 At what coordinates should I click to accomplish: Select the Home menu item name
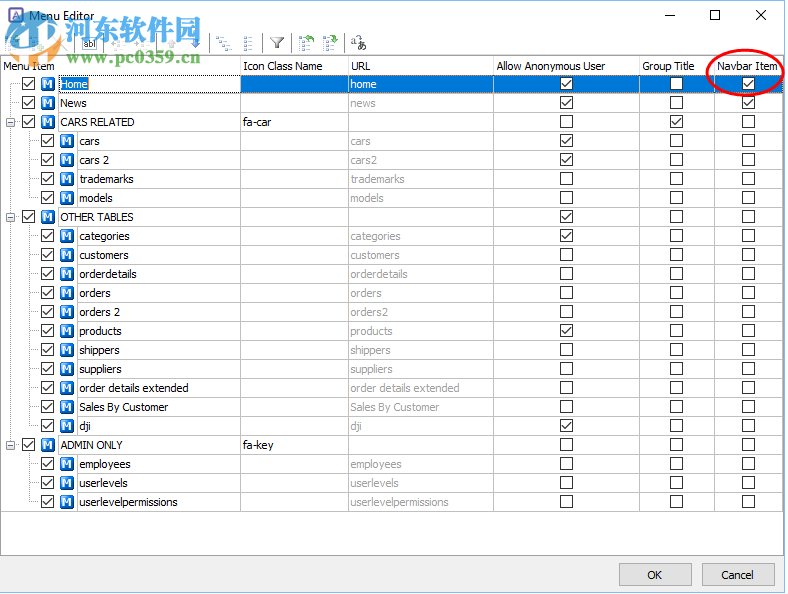74,84
